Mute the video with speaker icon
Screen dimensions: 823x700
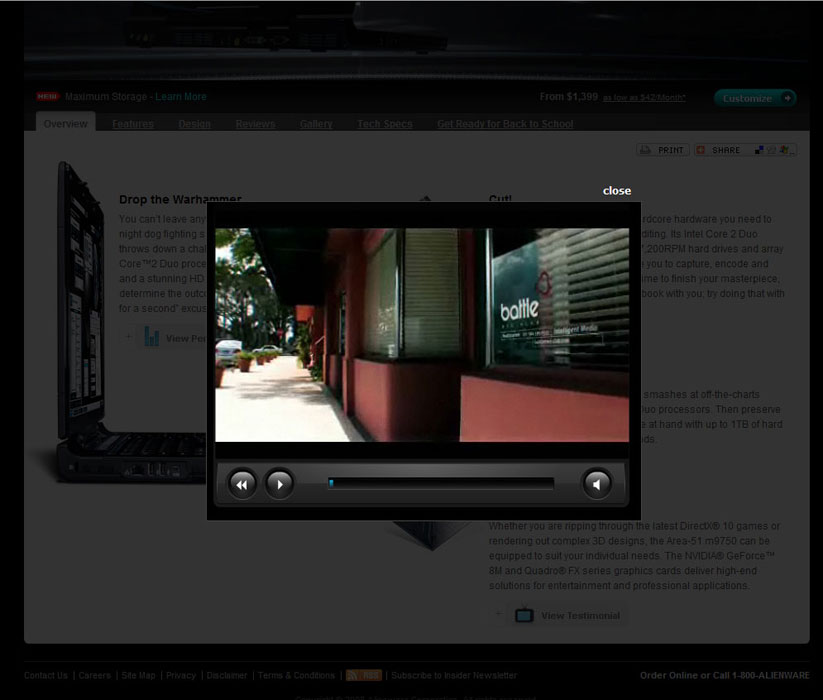597,484
